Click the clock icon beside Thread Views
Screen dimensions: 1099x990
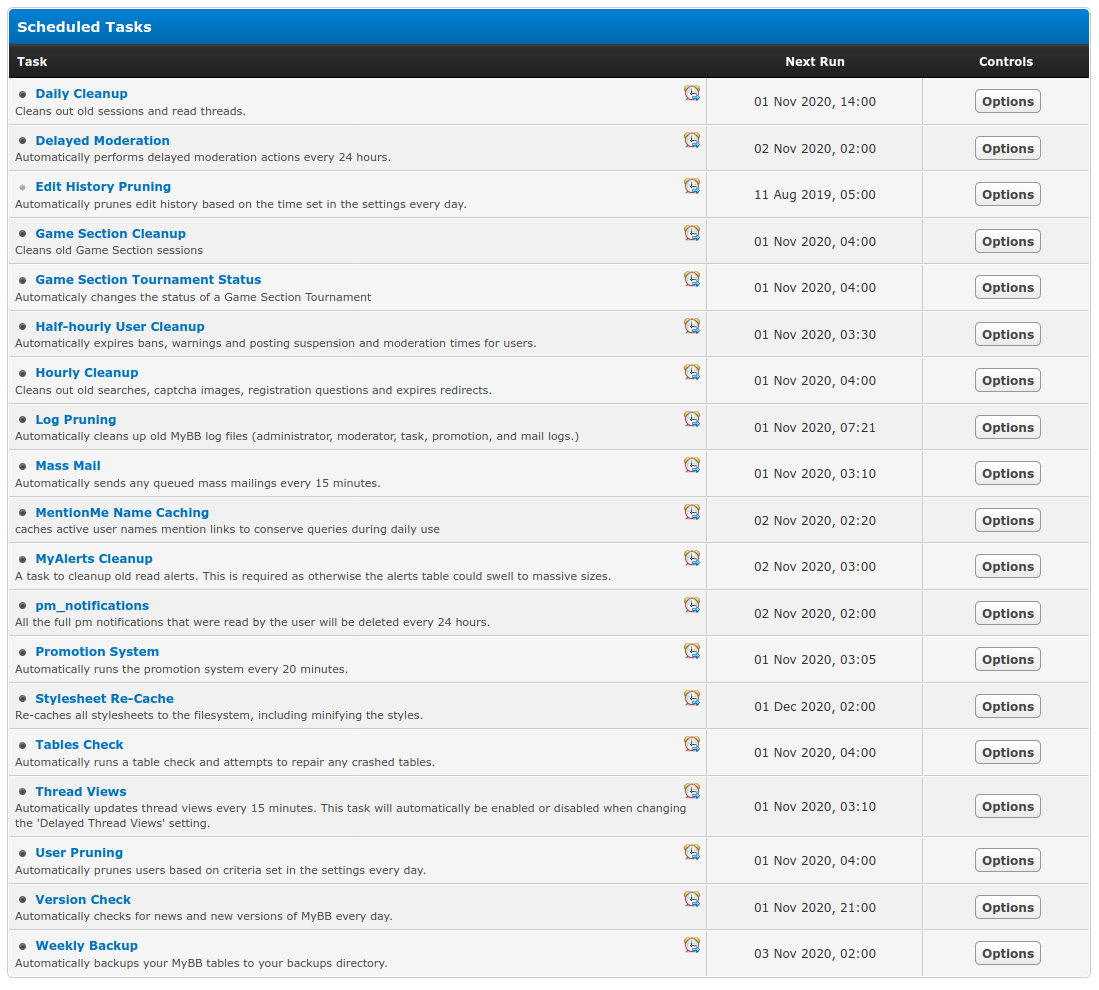pos(692,791)
